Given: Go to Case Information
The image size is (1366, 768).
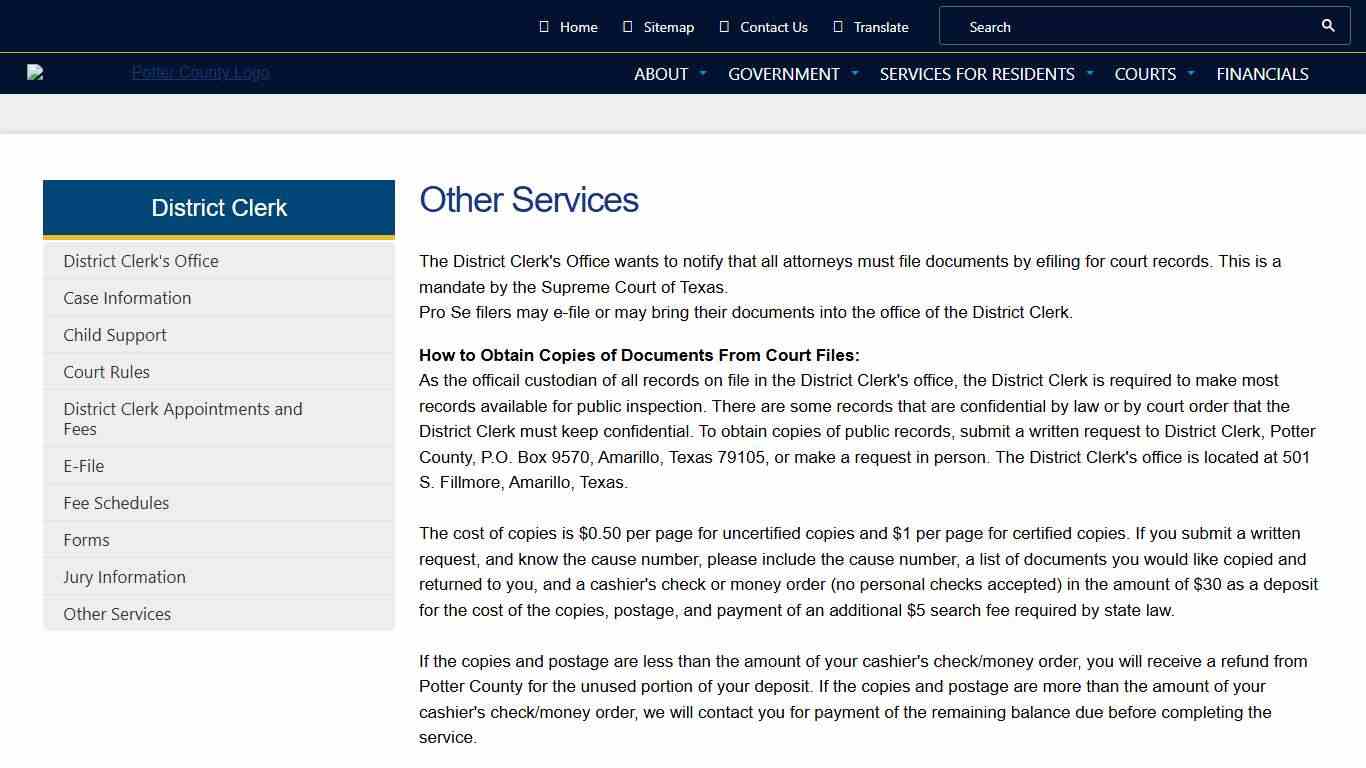Looking at the screenshot, I should click(127, 298).
